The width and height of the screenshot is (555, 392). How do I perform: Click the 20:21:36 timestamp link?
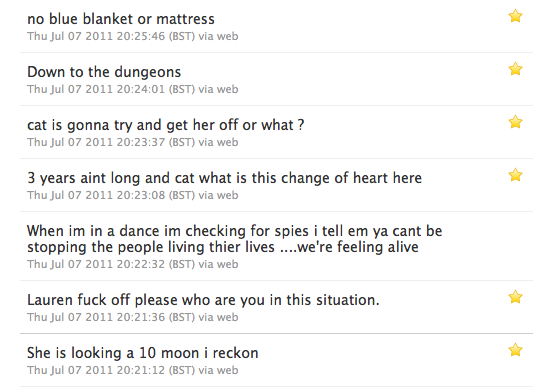111,317
